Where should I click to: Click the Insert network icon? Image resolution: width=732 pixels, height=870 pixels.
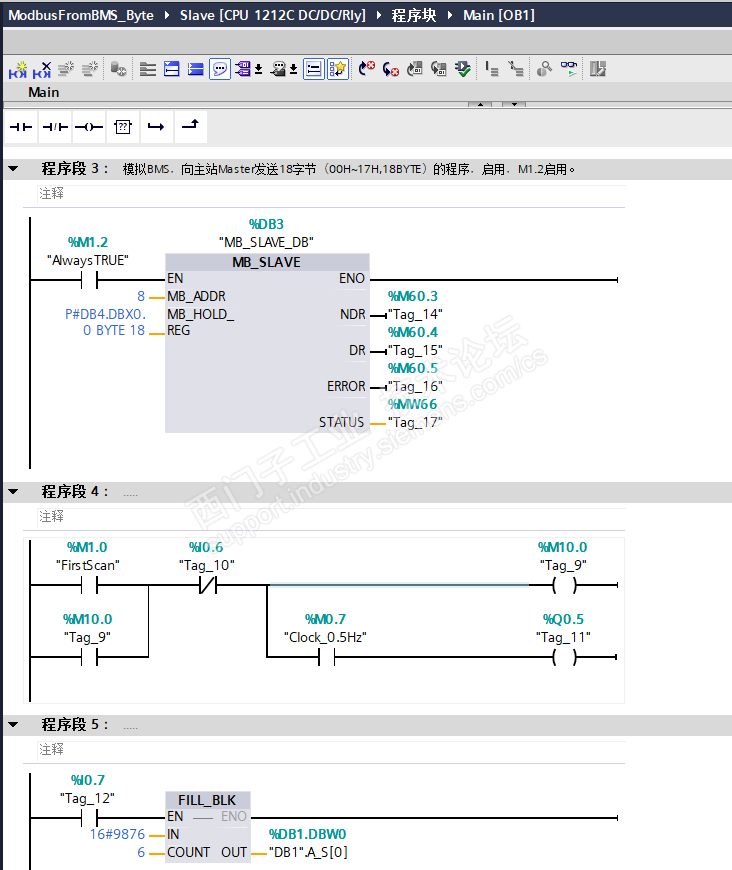(x=18, y=69)
